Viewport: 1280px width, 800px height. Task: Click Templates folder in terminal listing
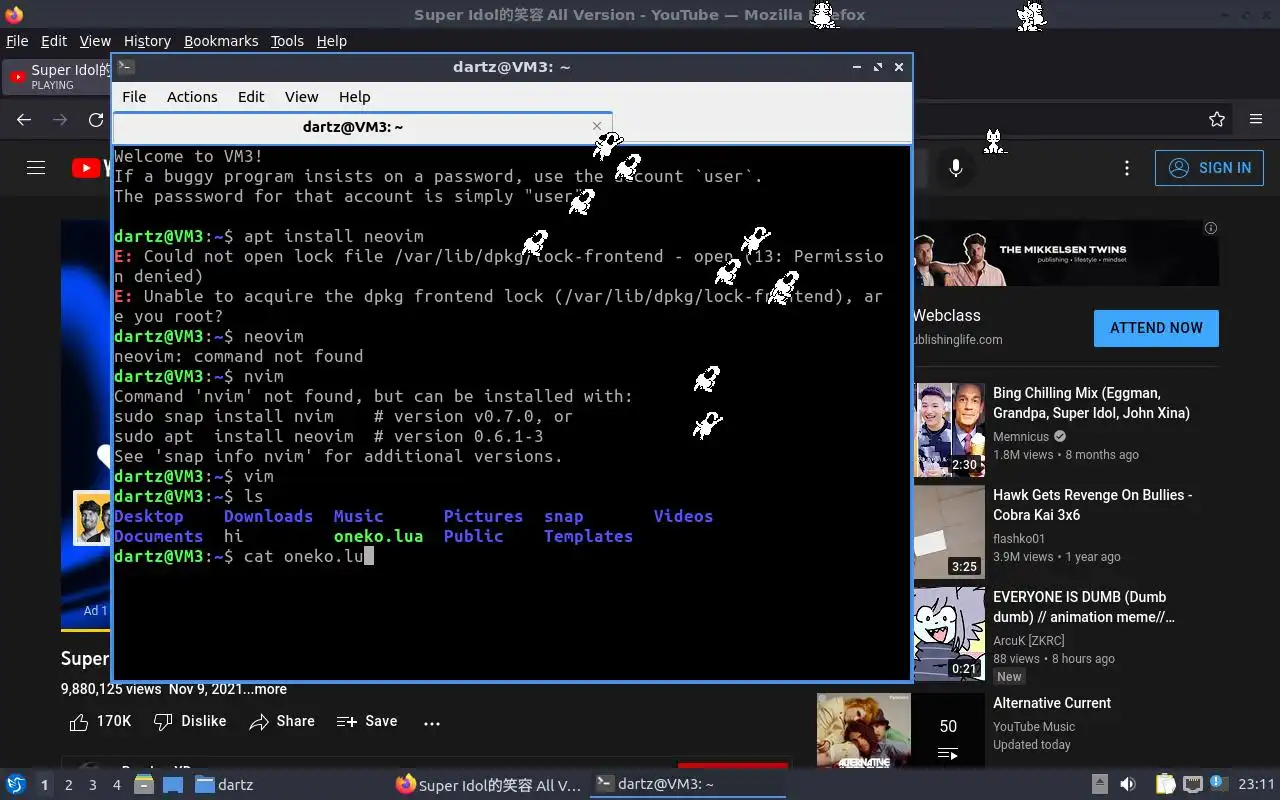pos(588,536)
